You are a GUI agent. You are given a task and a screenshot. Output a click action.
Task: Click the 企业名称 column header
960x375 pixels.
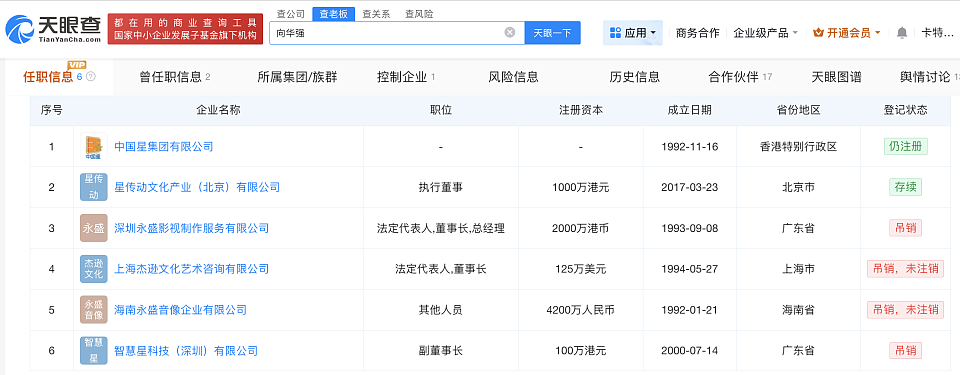pos(218,110)
